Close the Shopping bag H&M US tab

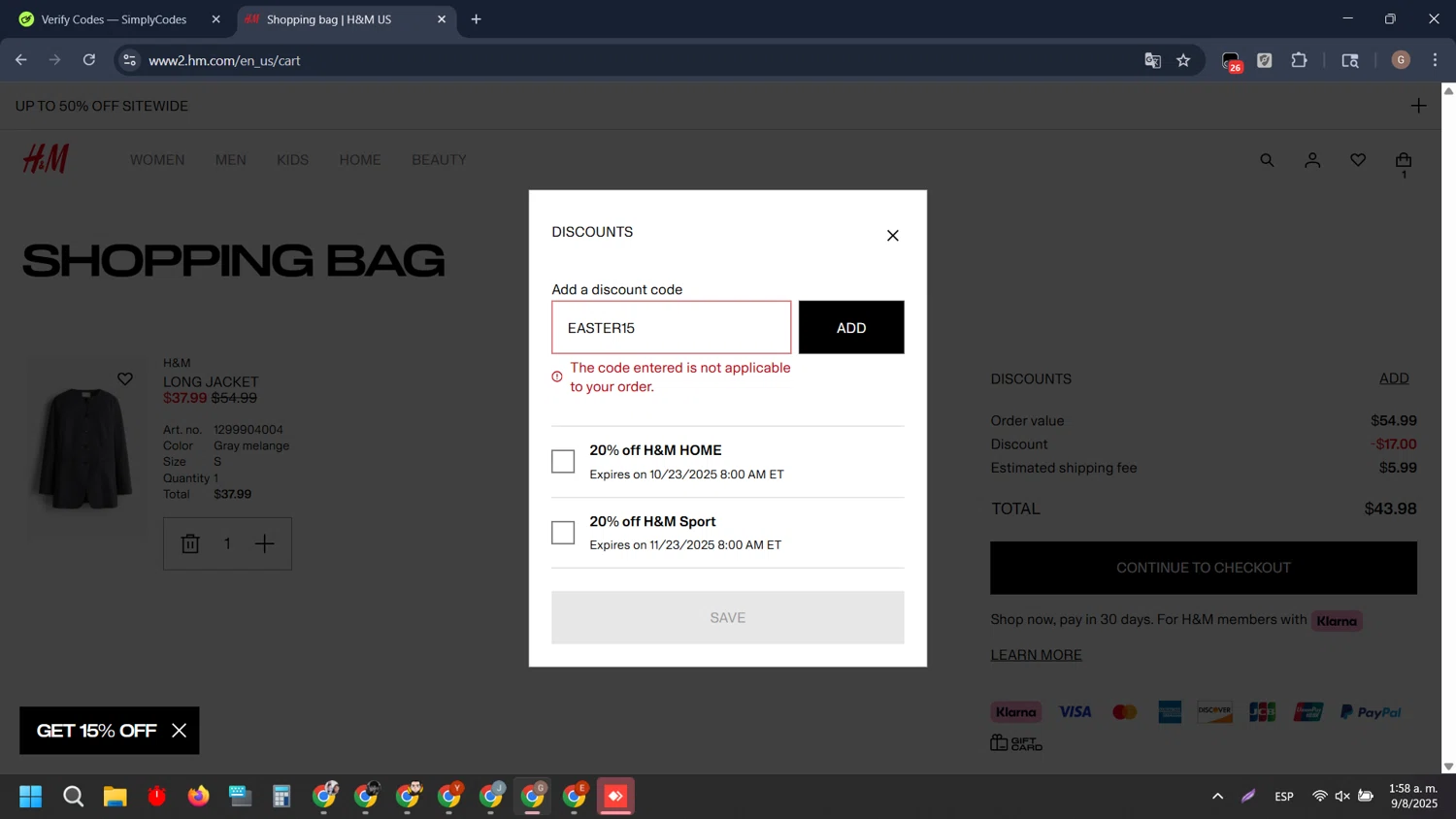point(442,19)
